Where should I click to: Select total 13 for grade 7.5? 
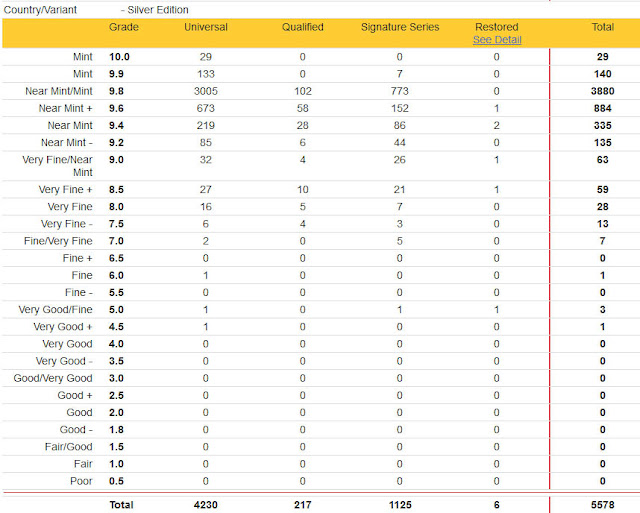point(602,224)
